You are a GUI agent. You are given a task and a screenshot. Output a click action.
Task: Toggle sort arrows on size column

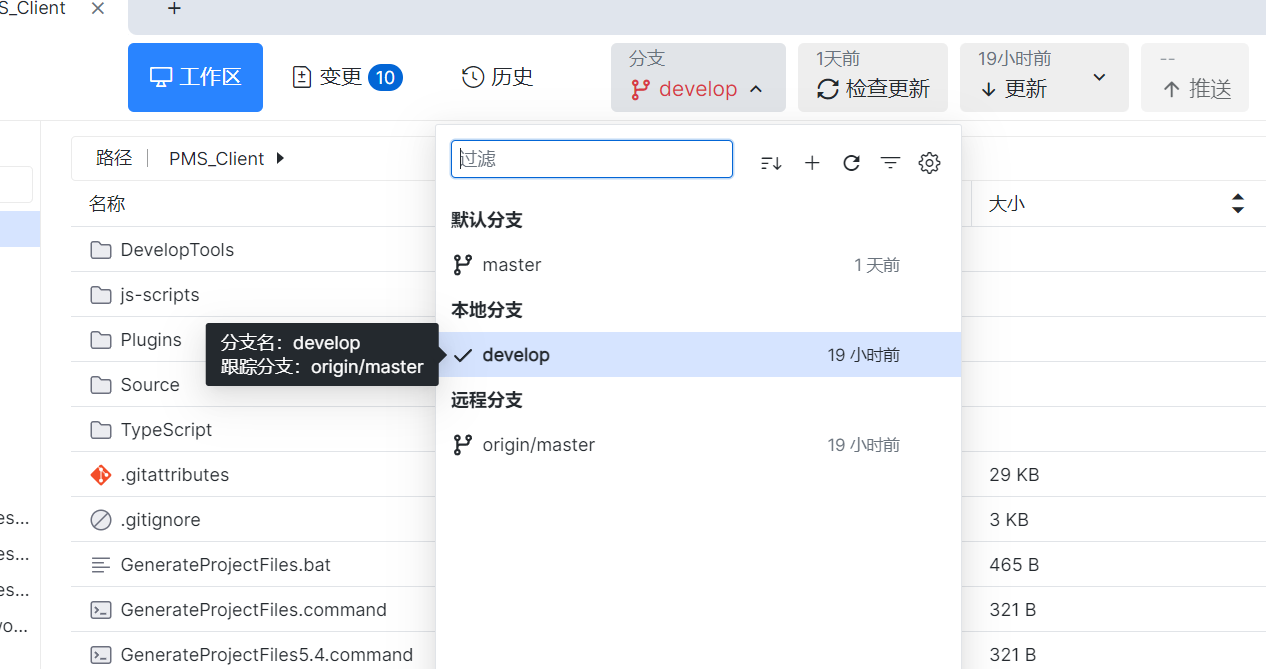(x=1238, y=204)
